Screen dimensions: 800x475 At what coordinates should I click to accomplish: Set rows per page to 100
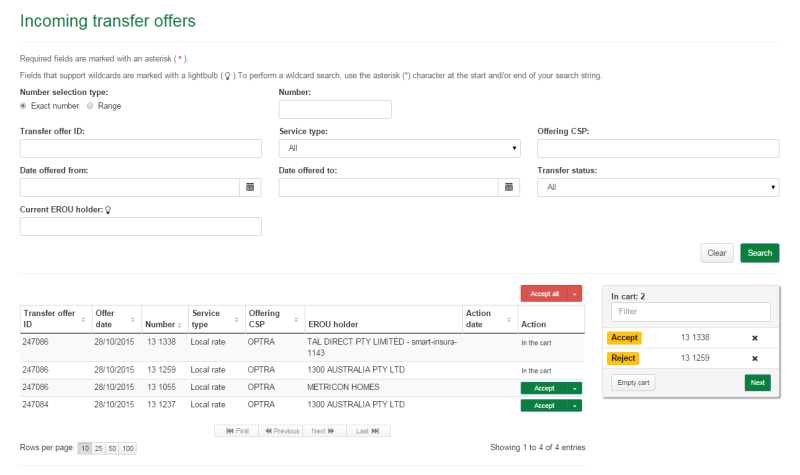click(x=128, y=448)
